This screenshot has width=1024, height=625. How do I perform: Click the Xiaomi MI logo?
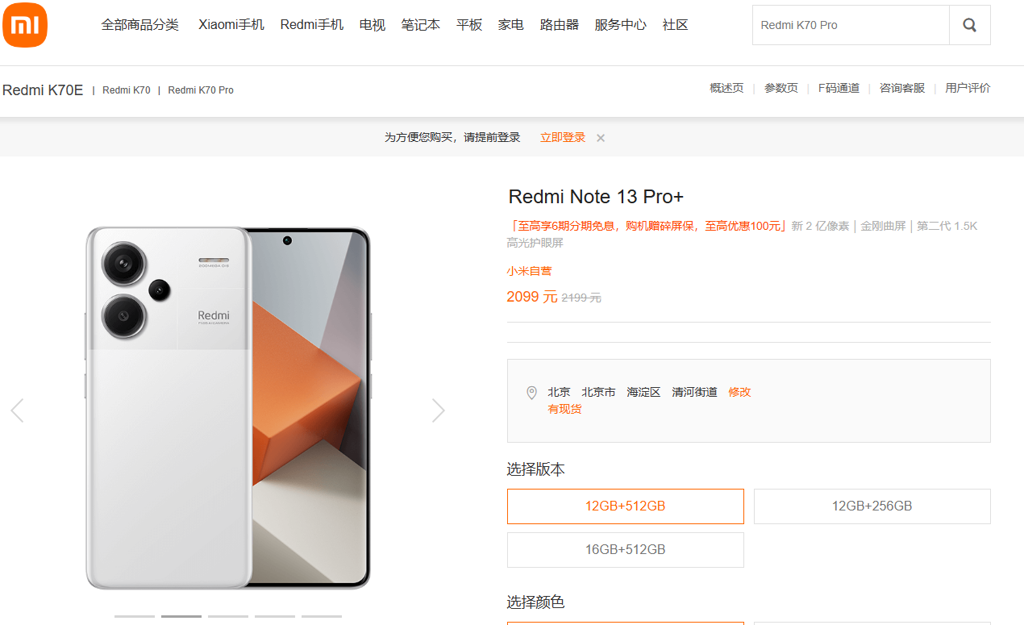pos(25,25)
